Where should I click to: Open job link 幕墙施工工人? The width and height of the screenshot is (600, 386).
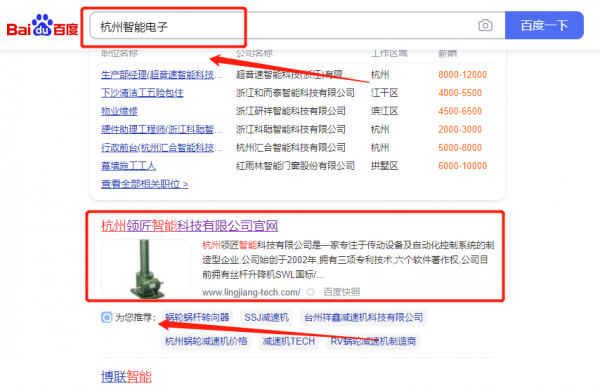coord(129,166)
